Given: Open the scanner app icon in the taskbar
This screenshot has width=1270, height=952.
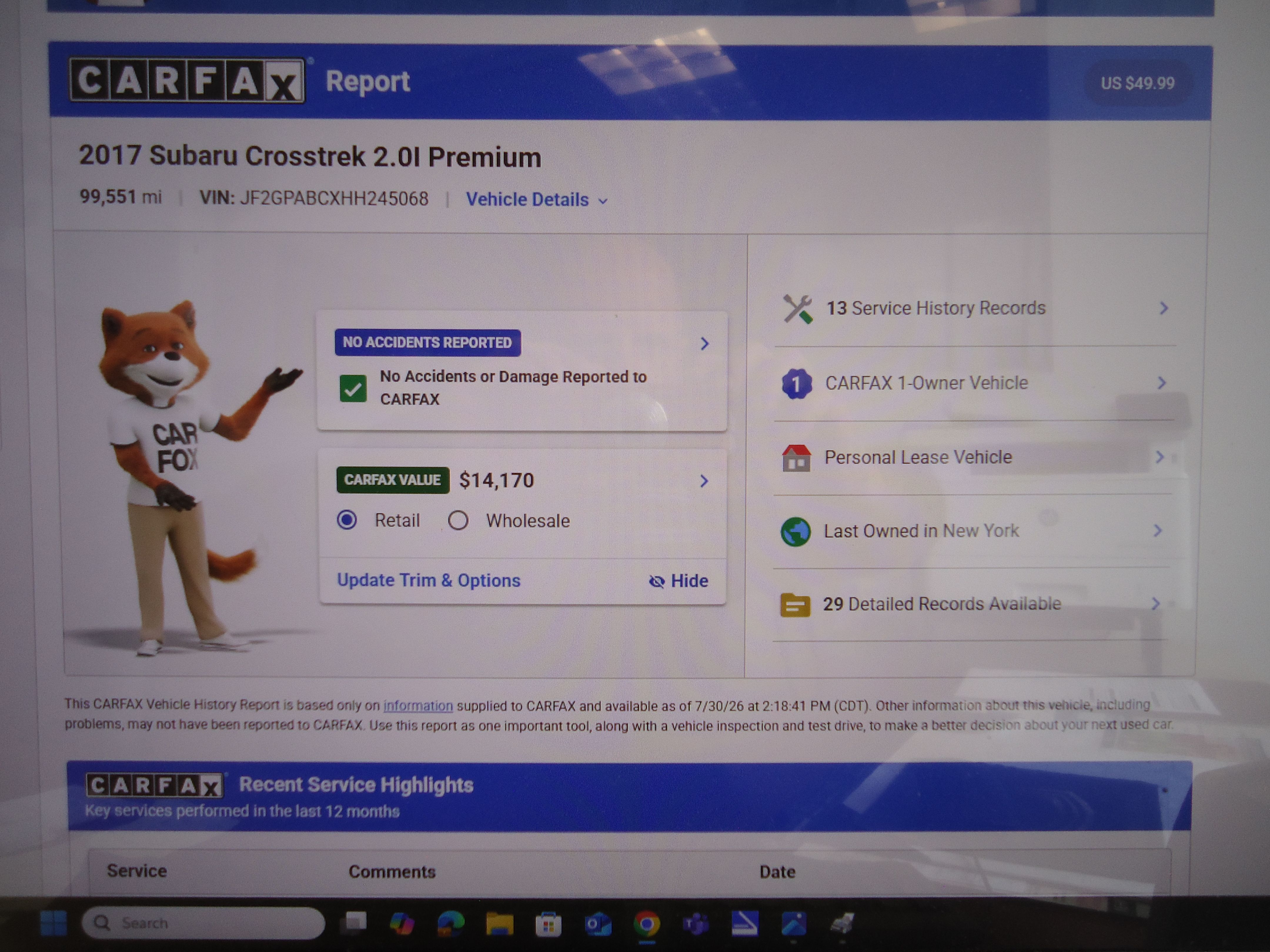Looking at the screenshot, I should 745,923.
